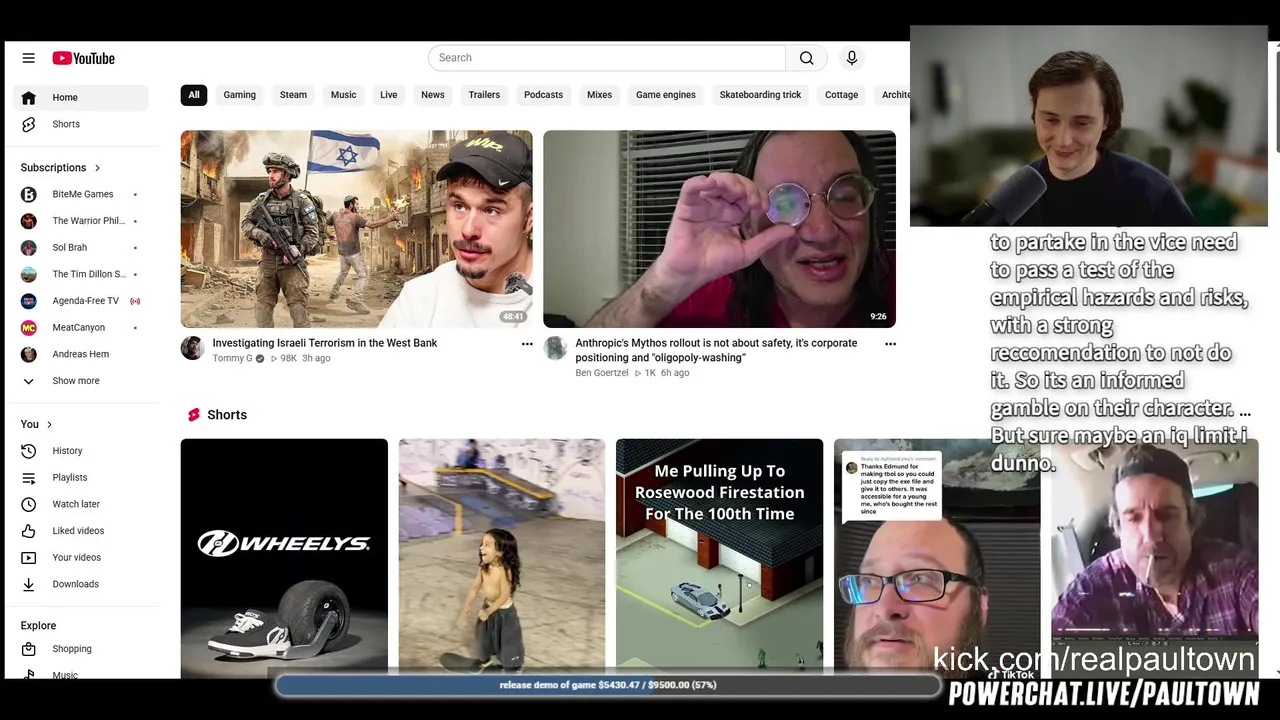
Task: Click Ben Goertzel channel avatar
Action: [555, 348]
